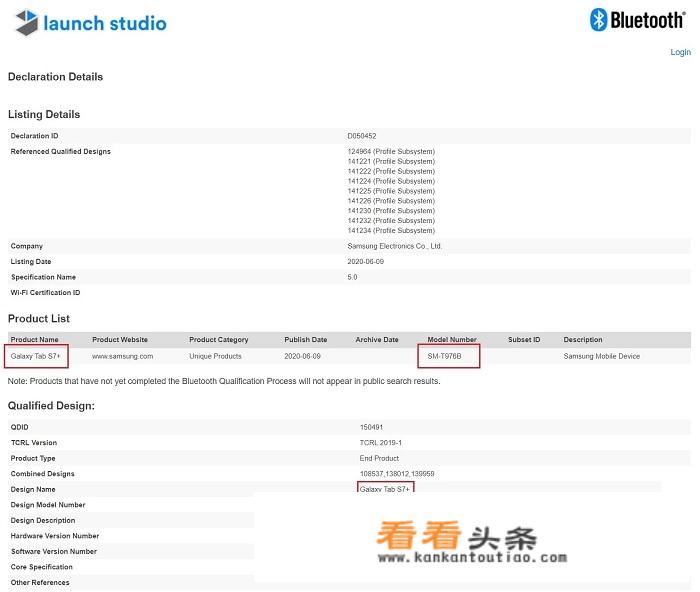This screenshot has width=700, height=592.
Task: Click the Product Website column header
Action: tap(120, 340)
